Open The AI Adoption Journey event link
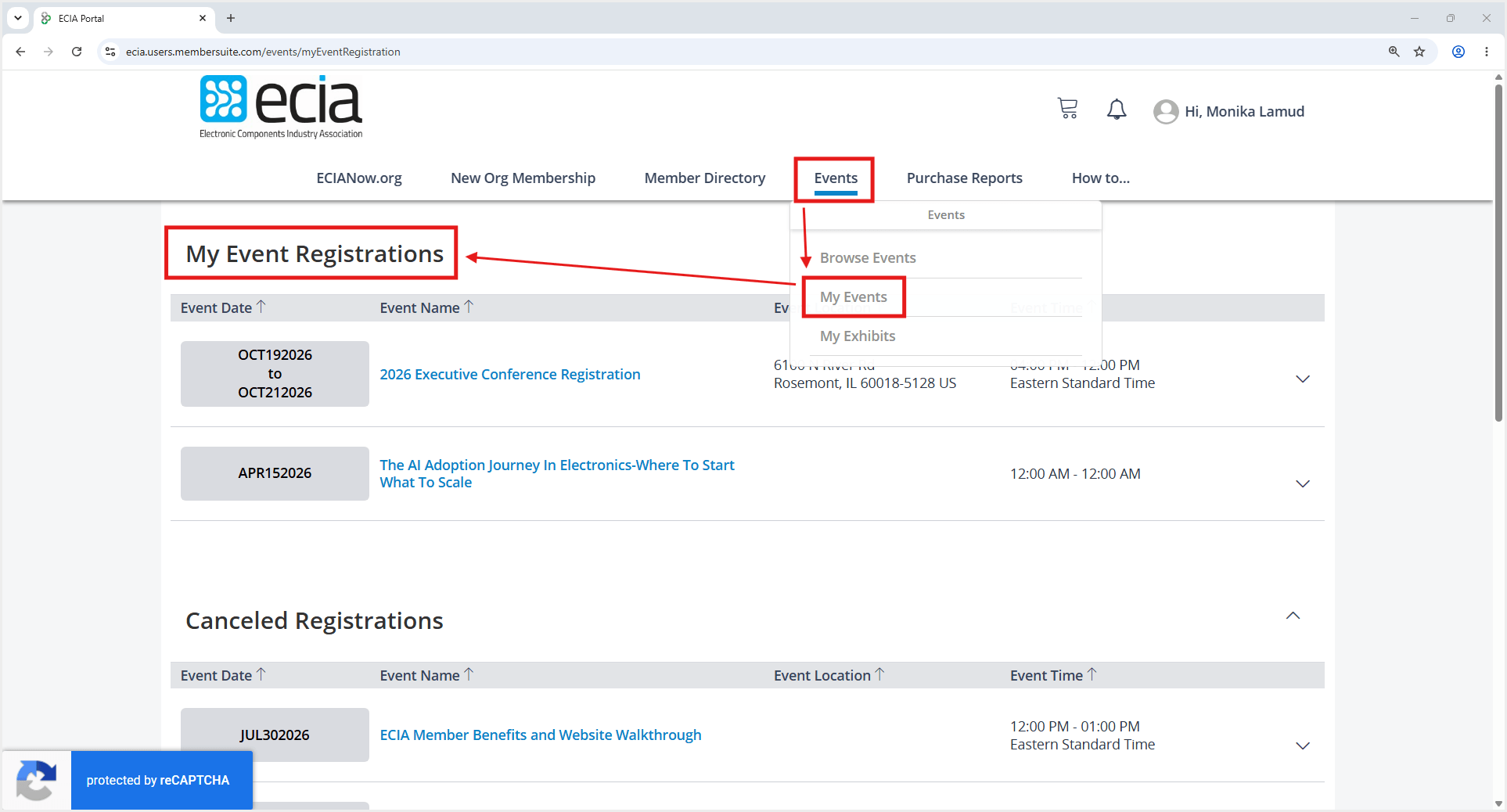Image resolution: width=1507 pixels, height=812 pixels. point(557,474)
